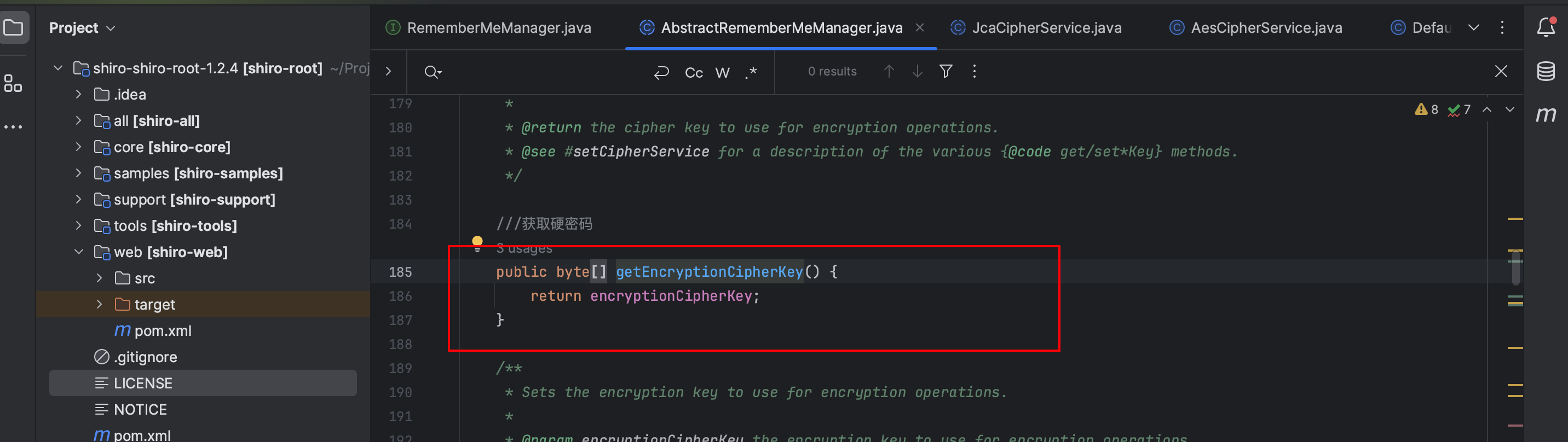Open editor tabs more options menu

coord(1502,27)
